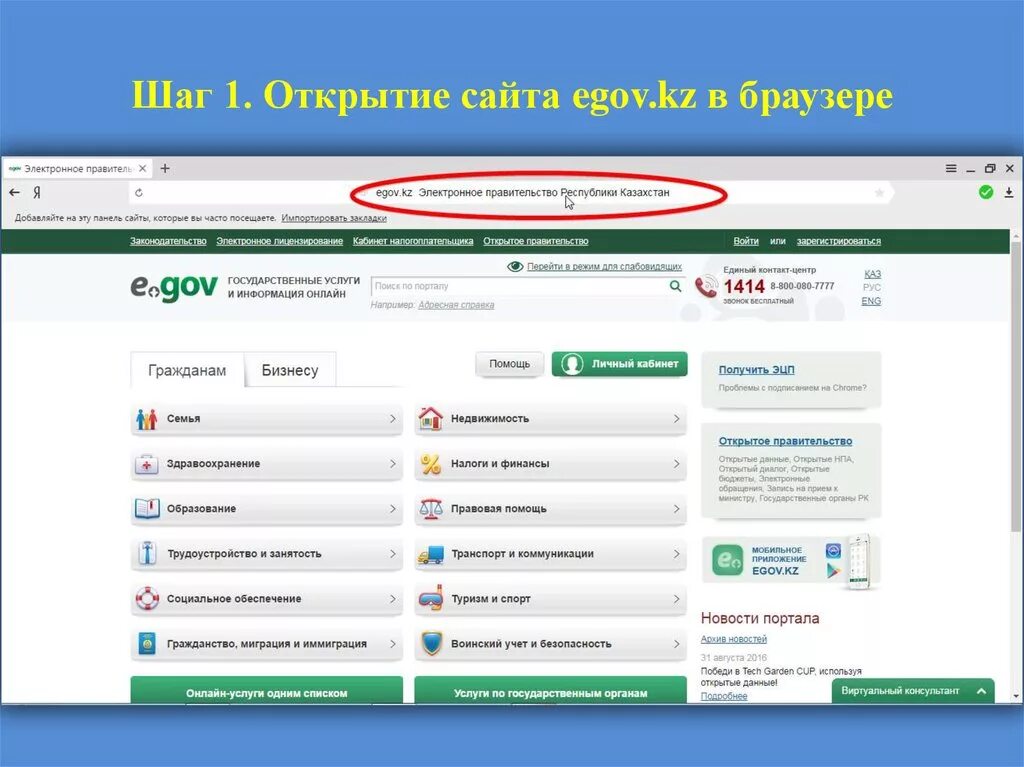Open Кабинет налогоплательщика menu link
Screen dimensions: 1024x767
pos(413,241)
